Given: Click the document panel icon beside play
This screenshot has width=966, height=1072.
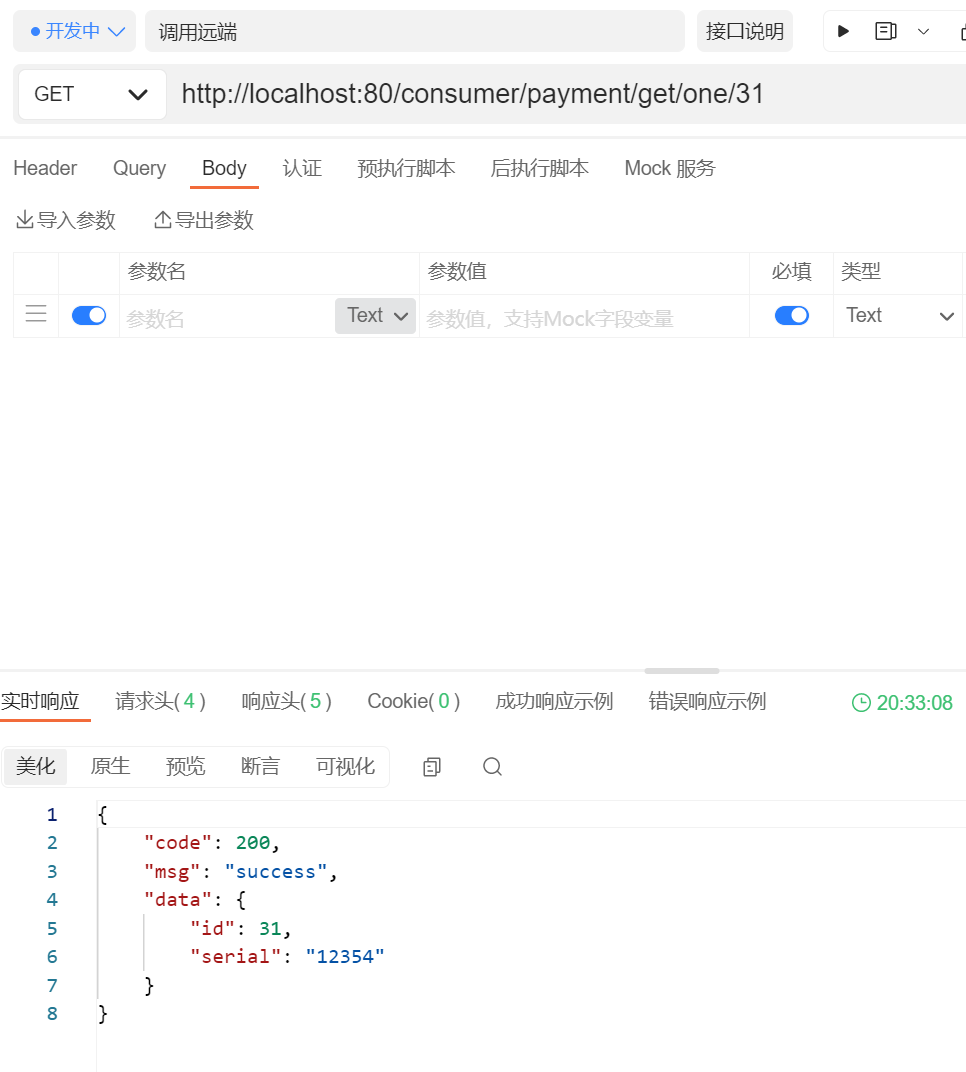Looking at the screenshot, I should click(x=885, y=31).
